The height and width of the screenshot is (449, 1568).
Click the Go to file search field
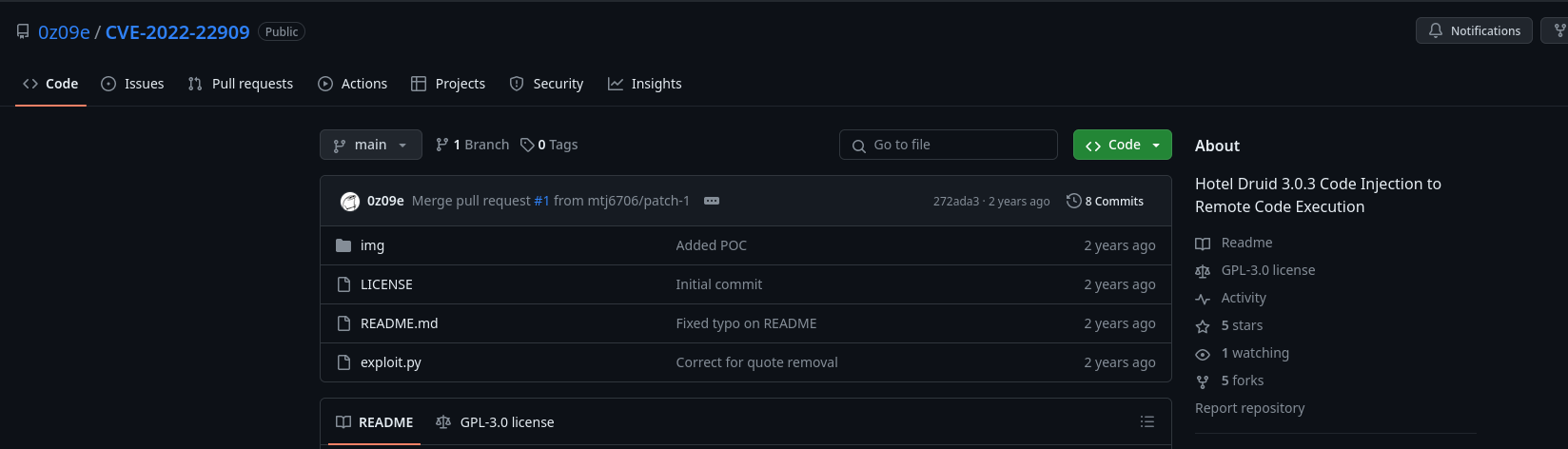[949, 145]
